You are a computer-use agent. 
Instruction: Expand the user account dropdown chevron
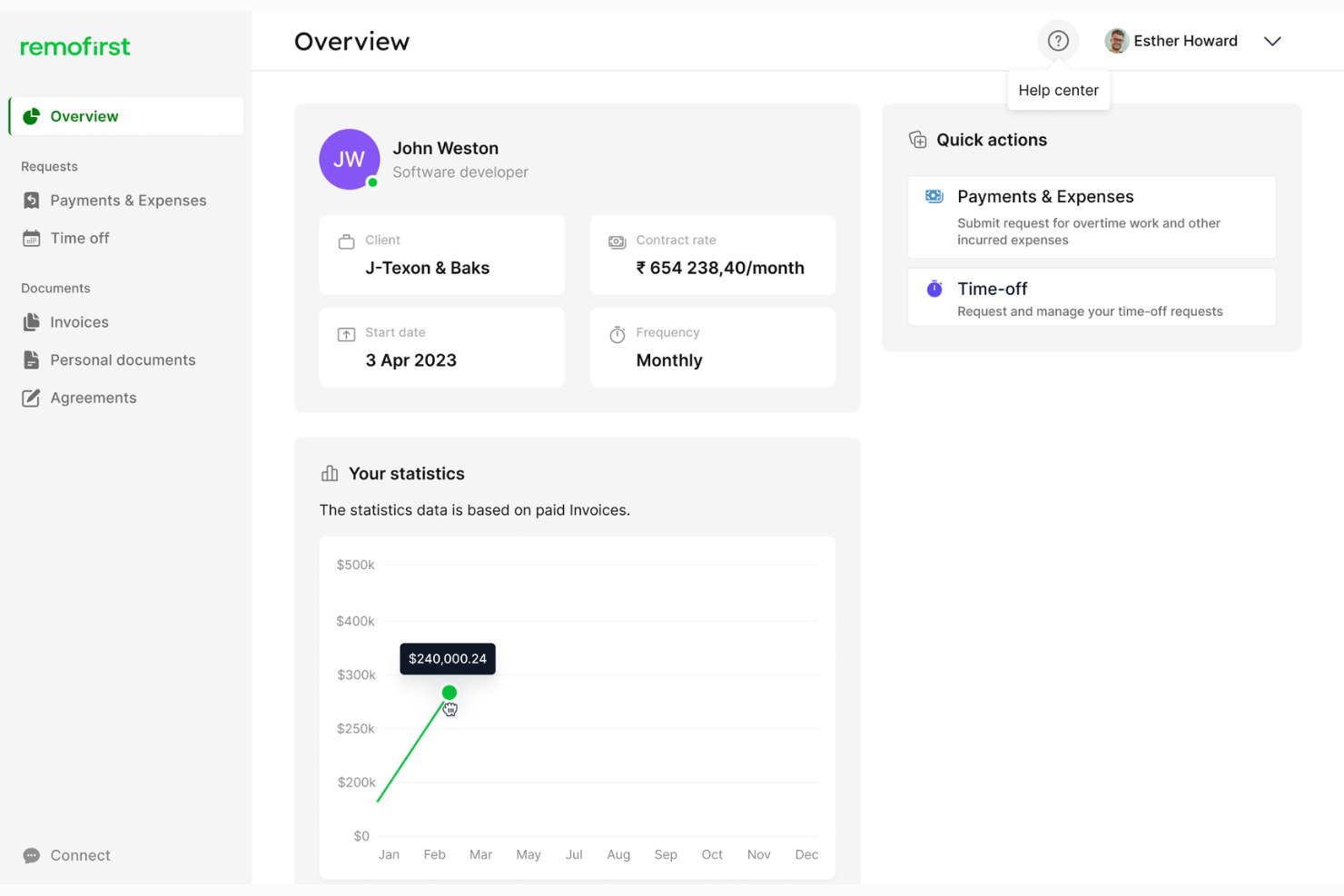(x=1272, y=41)
